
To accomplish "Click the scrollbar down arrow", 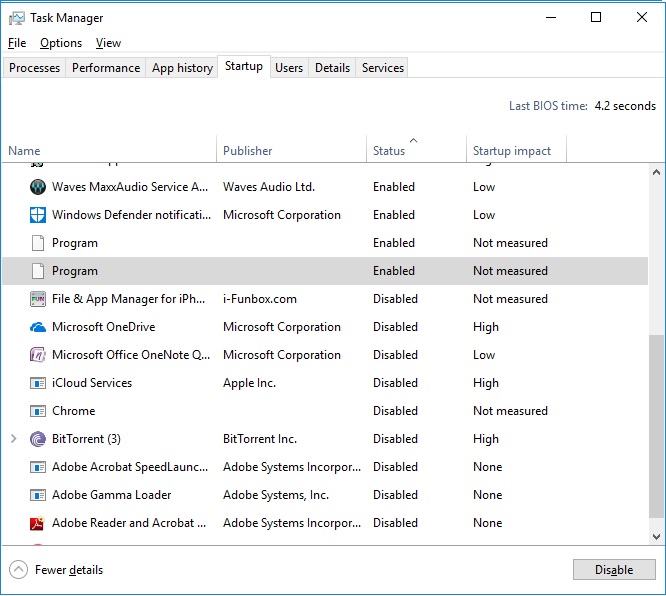I will tap(656, 537).
